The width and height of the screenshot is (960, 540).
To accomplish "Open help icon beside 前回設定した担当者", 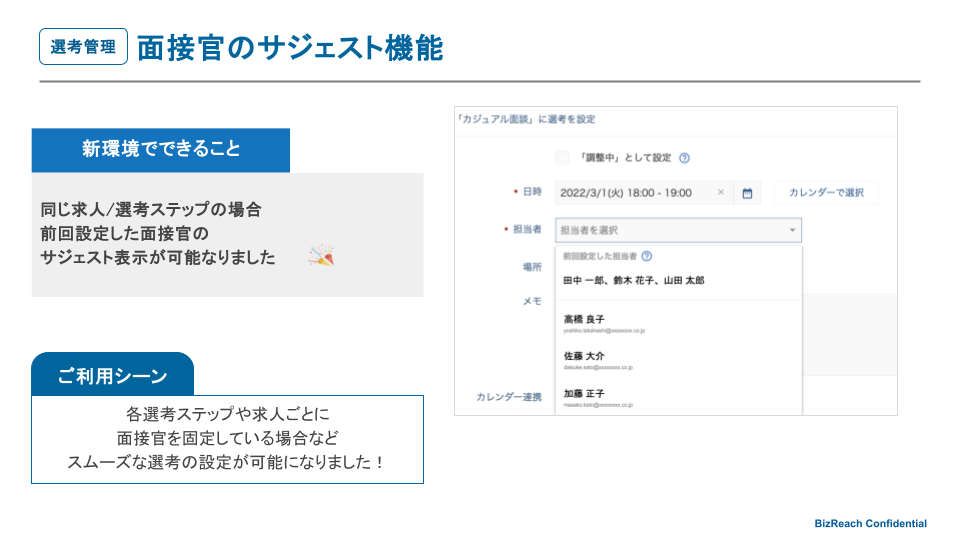I will (x=647, y=256).
